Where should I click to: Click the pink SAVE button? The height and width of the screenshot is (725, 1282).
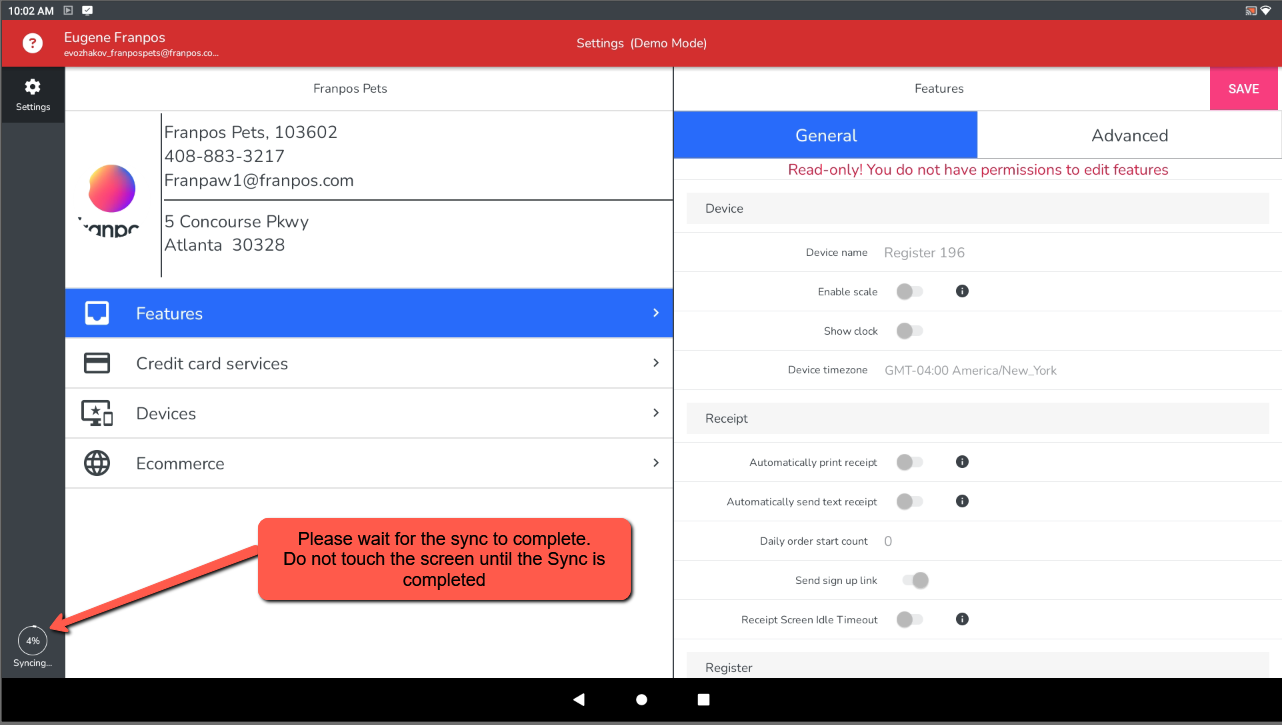[1244, 89]
